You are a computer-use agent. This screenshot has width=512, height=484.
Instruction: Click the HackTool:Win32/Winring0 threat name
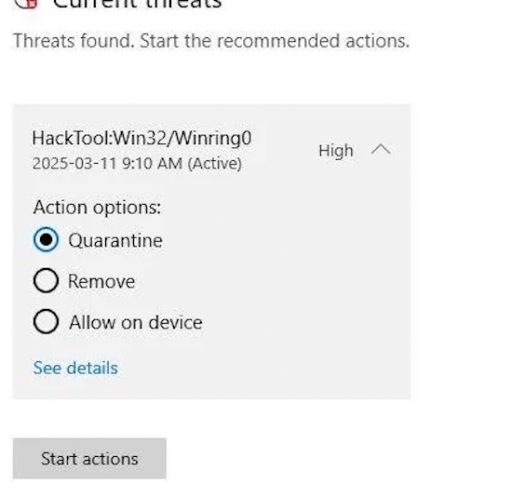[x=142, y=138]
